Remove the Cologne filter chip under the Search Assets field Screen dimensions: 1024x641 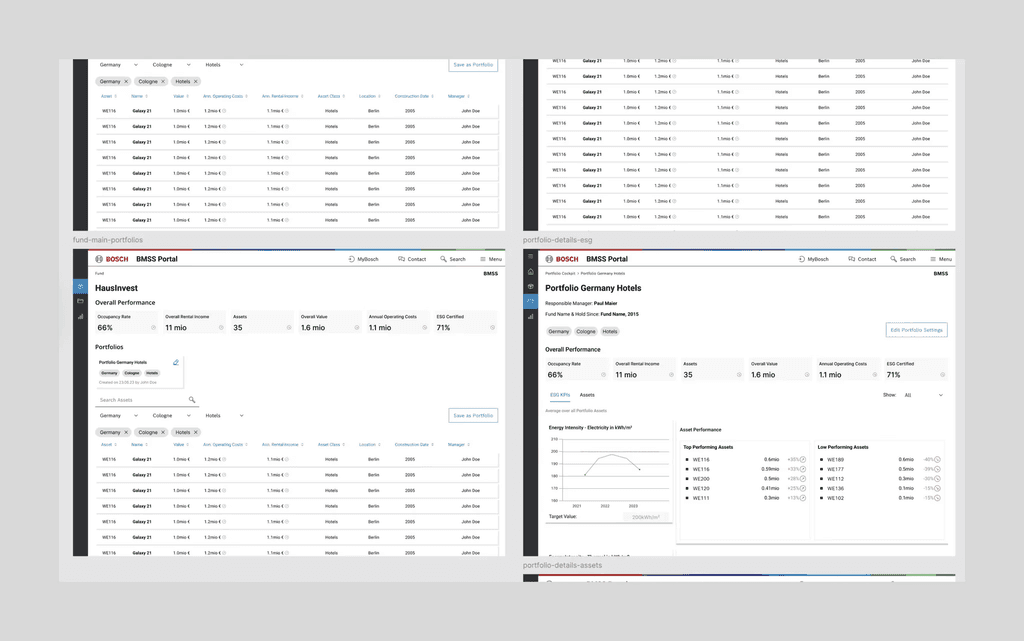[x=163, y=432]
